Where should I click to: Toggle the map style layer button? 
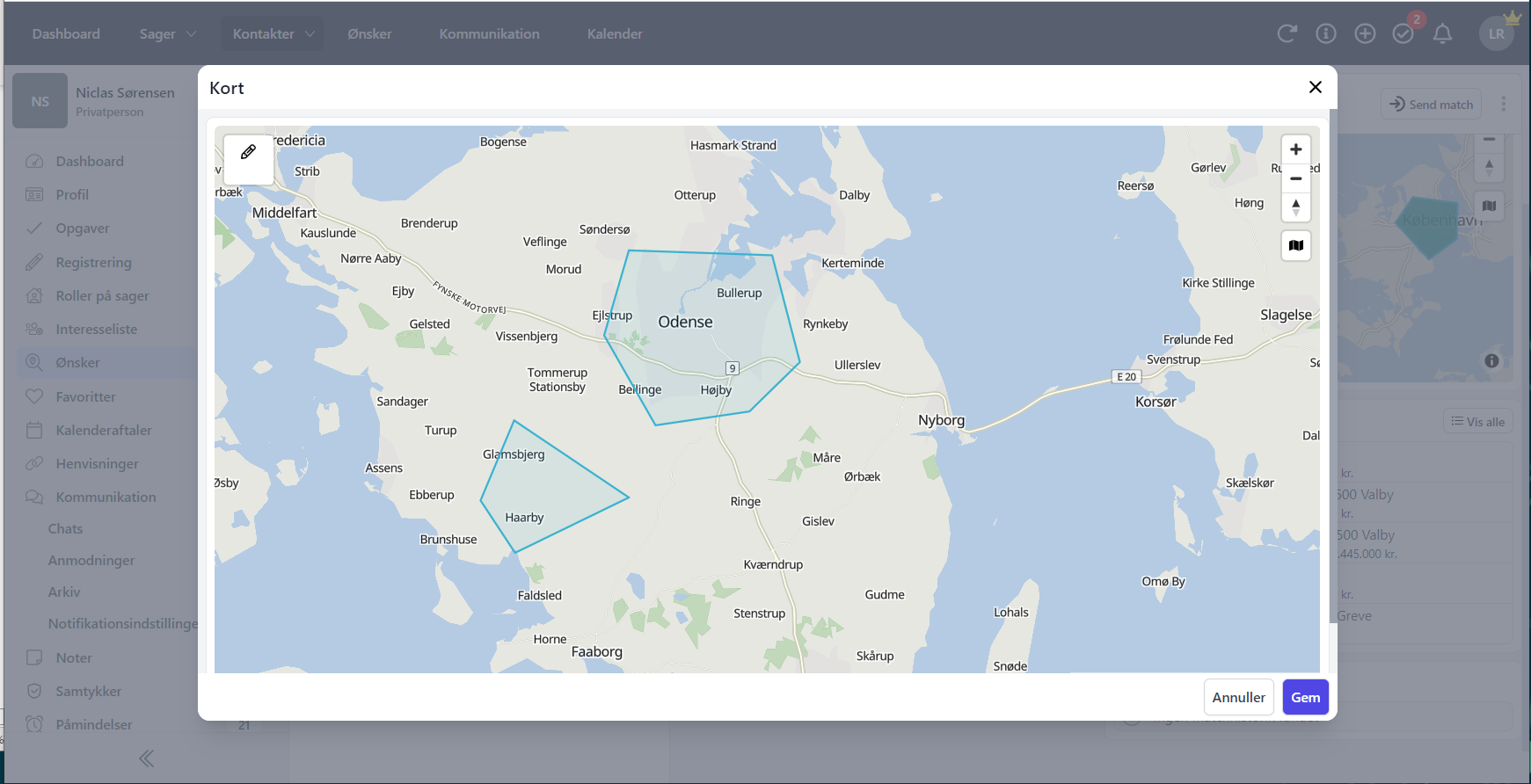click(1295, 245)
